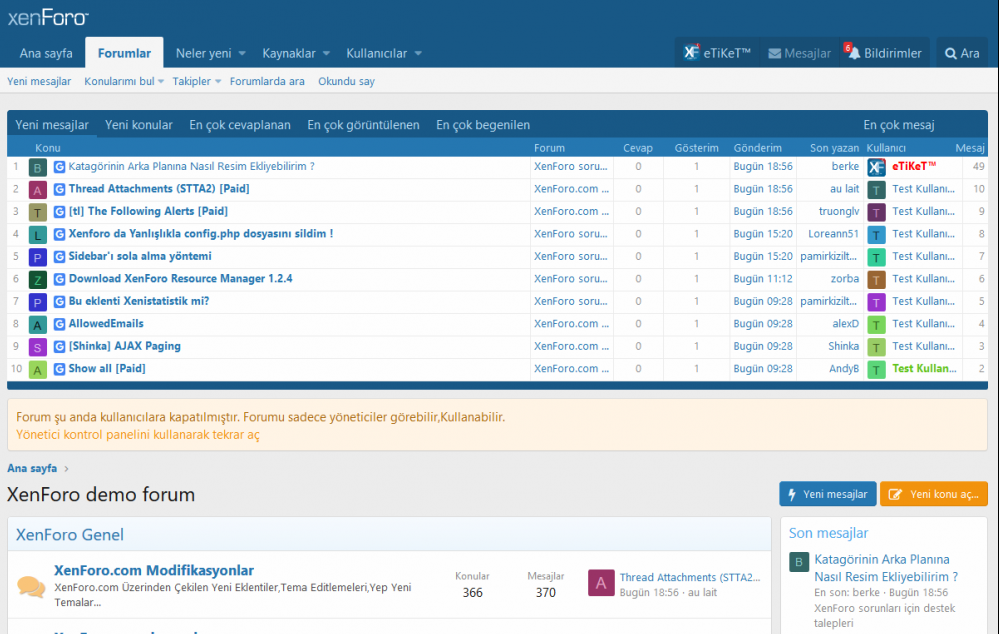Screen dimensions: 999x634
Task: Click avatar A beside Thread Attachments row
Action: 38,189
